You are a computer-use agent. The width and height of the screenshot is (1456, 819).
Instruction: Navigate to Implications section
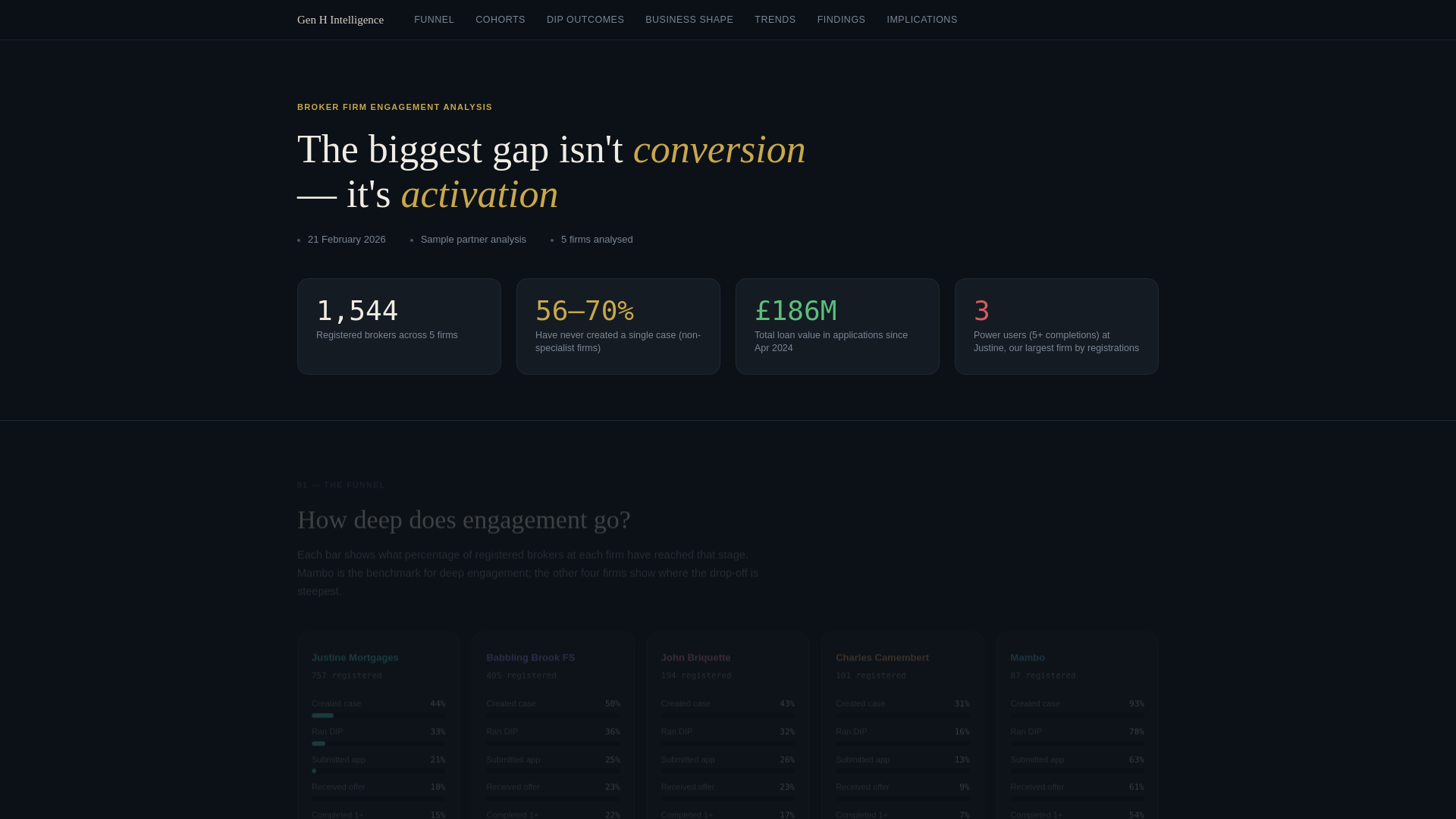click(x=922, y=20)
